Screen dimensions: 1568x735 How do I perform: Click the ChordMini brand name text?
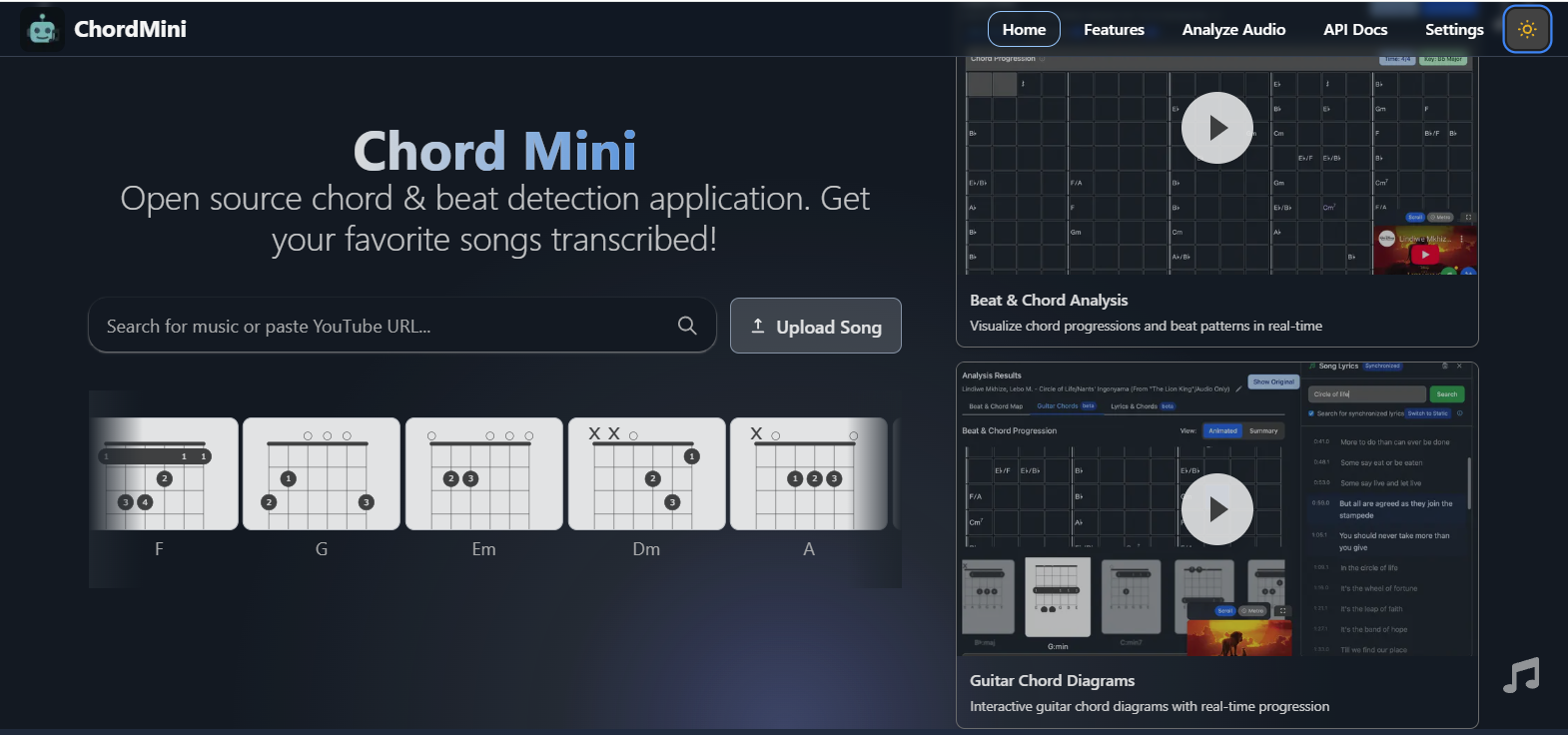130,30
